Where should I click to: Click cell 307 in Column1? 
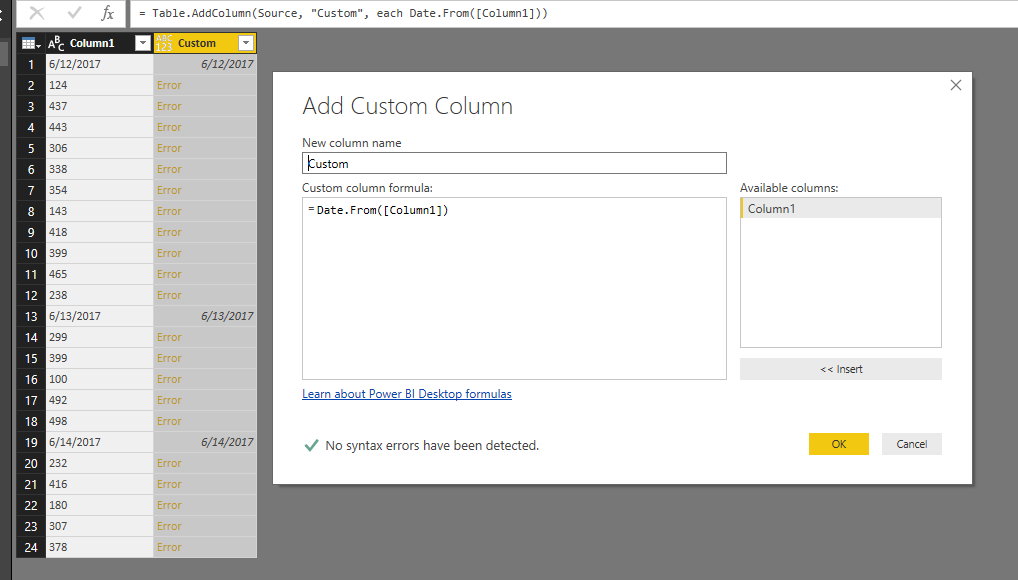99,526
